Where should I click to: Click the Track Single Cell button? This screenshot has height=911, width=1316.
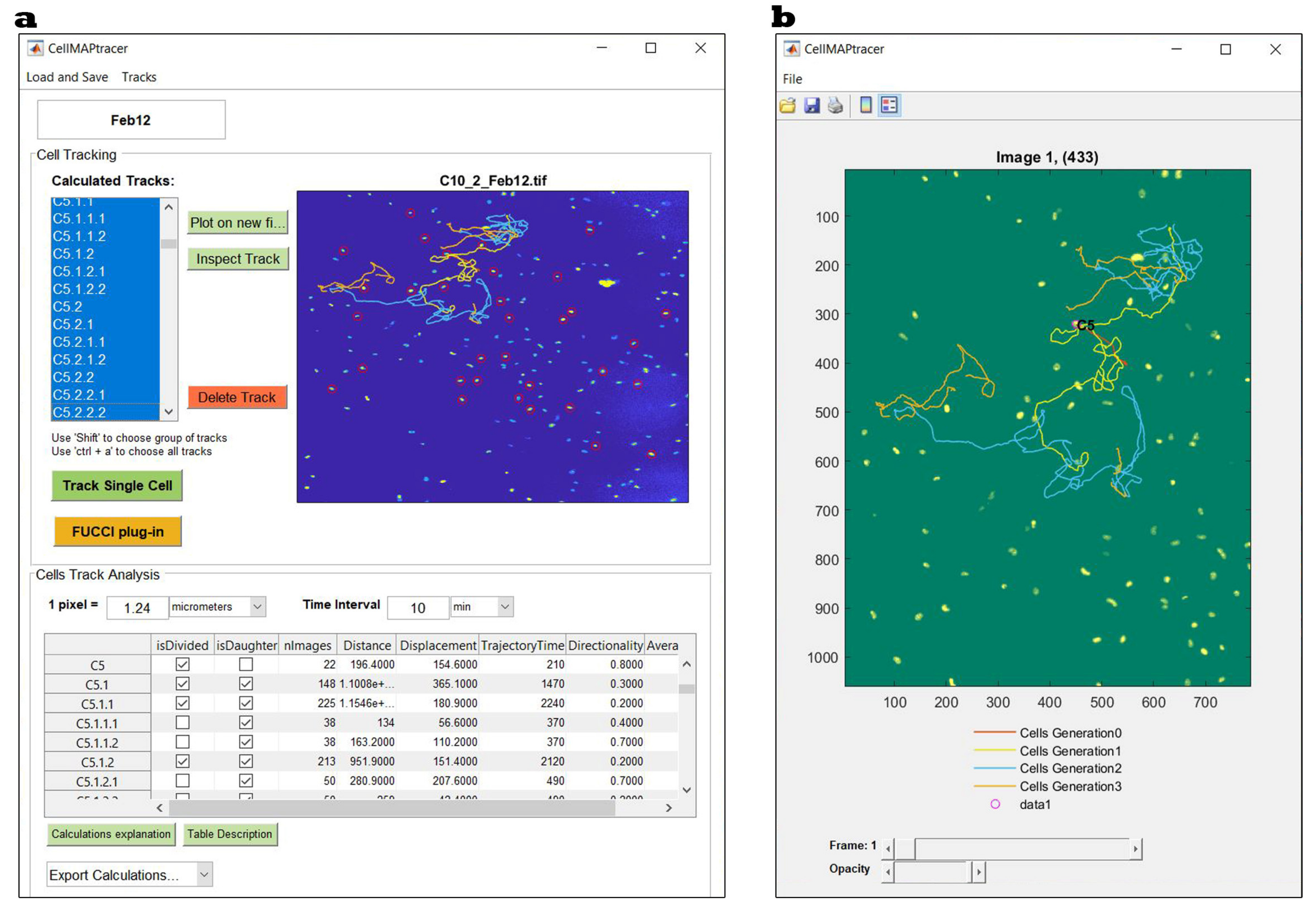click(x=117, y=486)
